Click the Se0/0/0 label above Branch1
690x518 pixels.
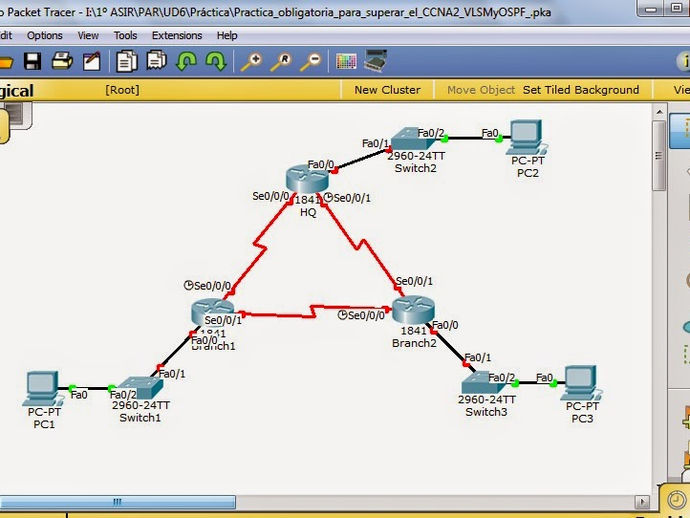click(x=213, y=286)
